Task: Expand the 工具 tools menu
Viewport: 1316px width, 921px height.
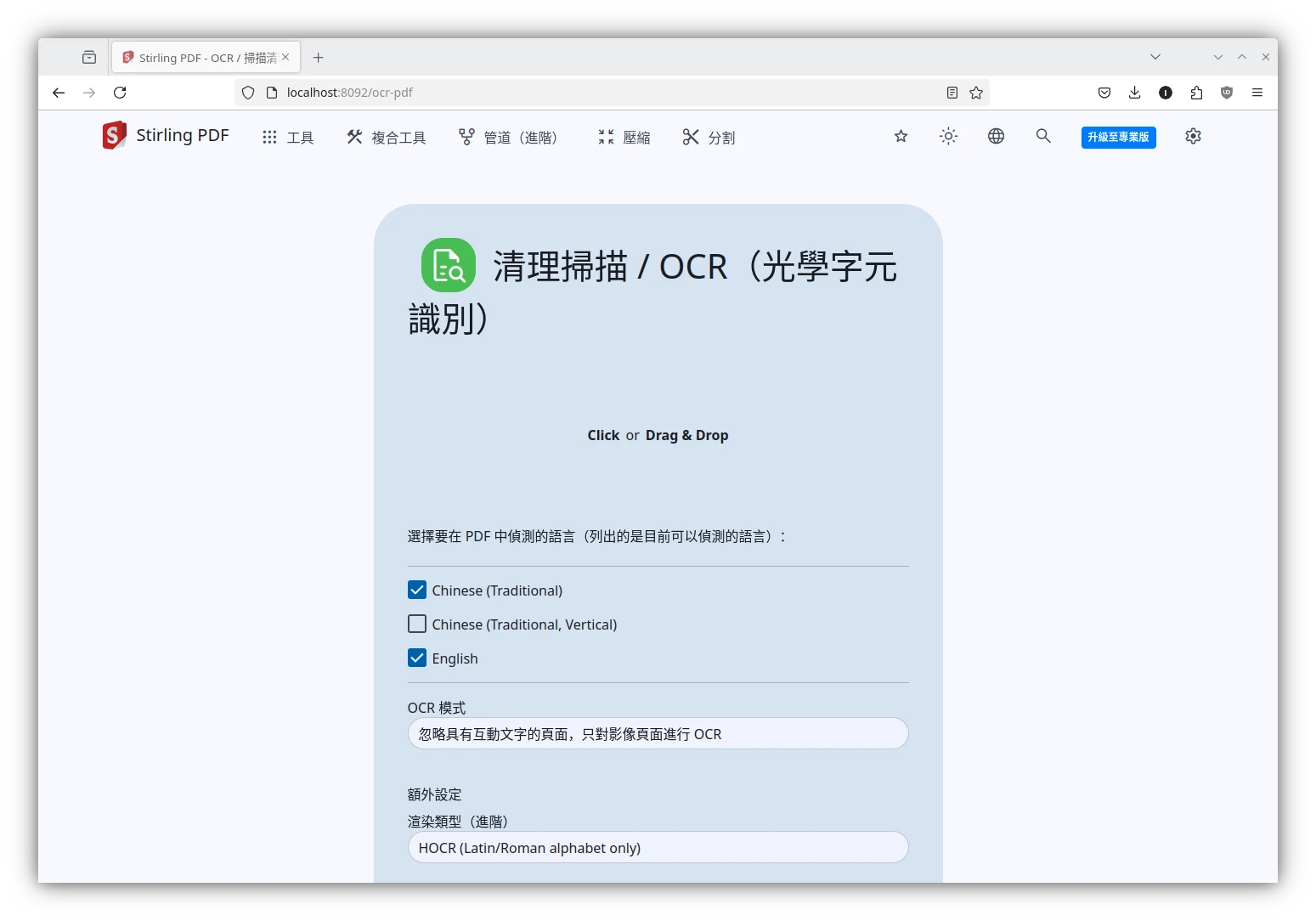Action: (288, 137)
